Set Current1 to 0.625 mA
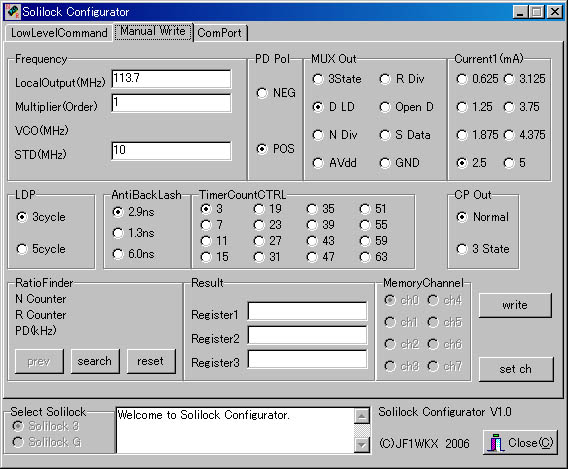 (x=477, y=79)
